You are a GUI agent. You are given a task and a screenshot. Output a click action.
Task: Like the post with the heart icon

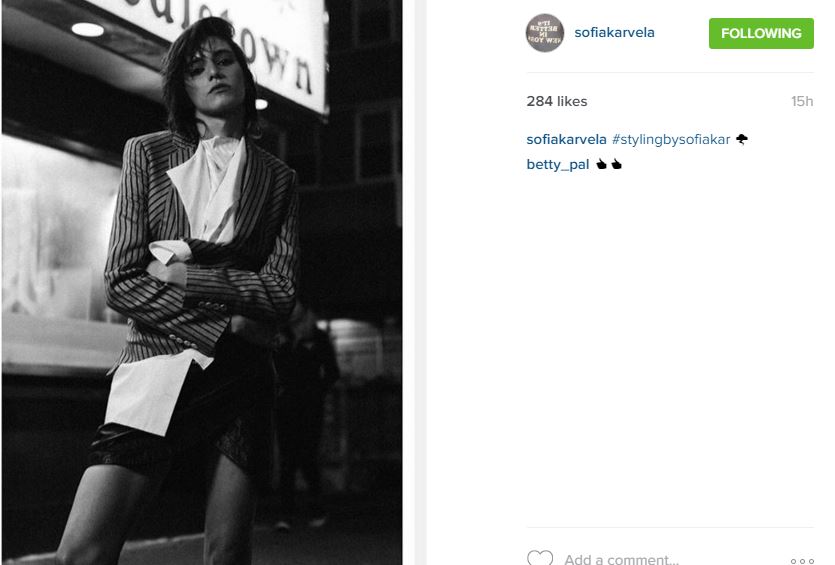click(540, 558)
